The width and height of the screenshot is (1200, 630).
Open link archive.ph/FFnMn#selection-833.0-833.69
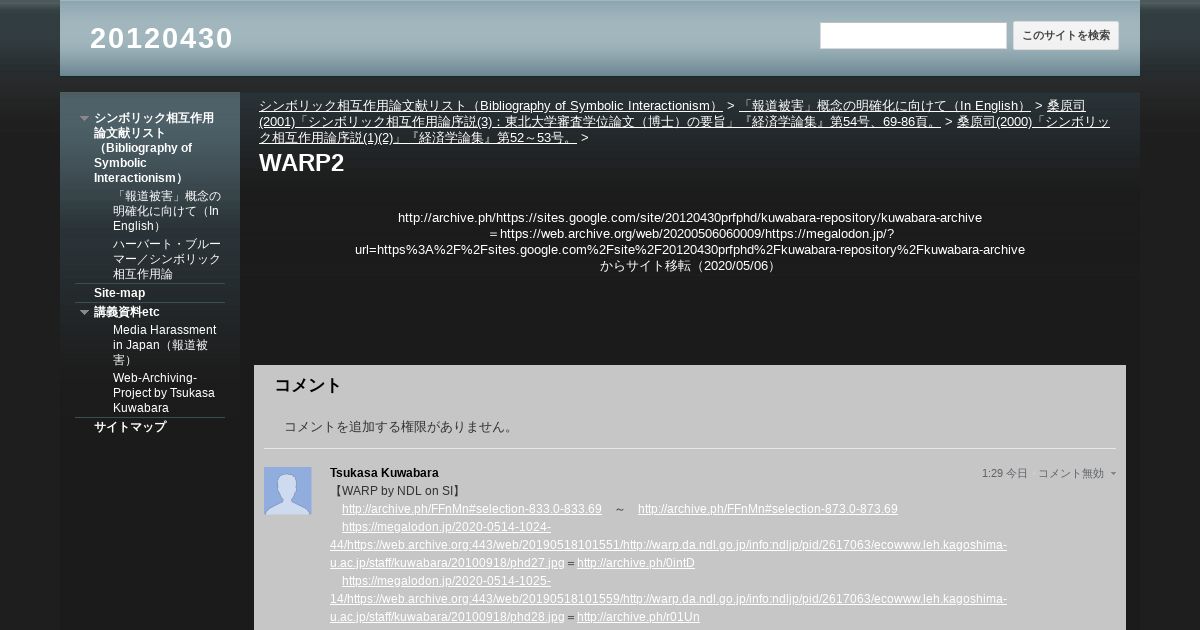click(472, 509)
